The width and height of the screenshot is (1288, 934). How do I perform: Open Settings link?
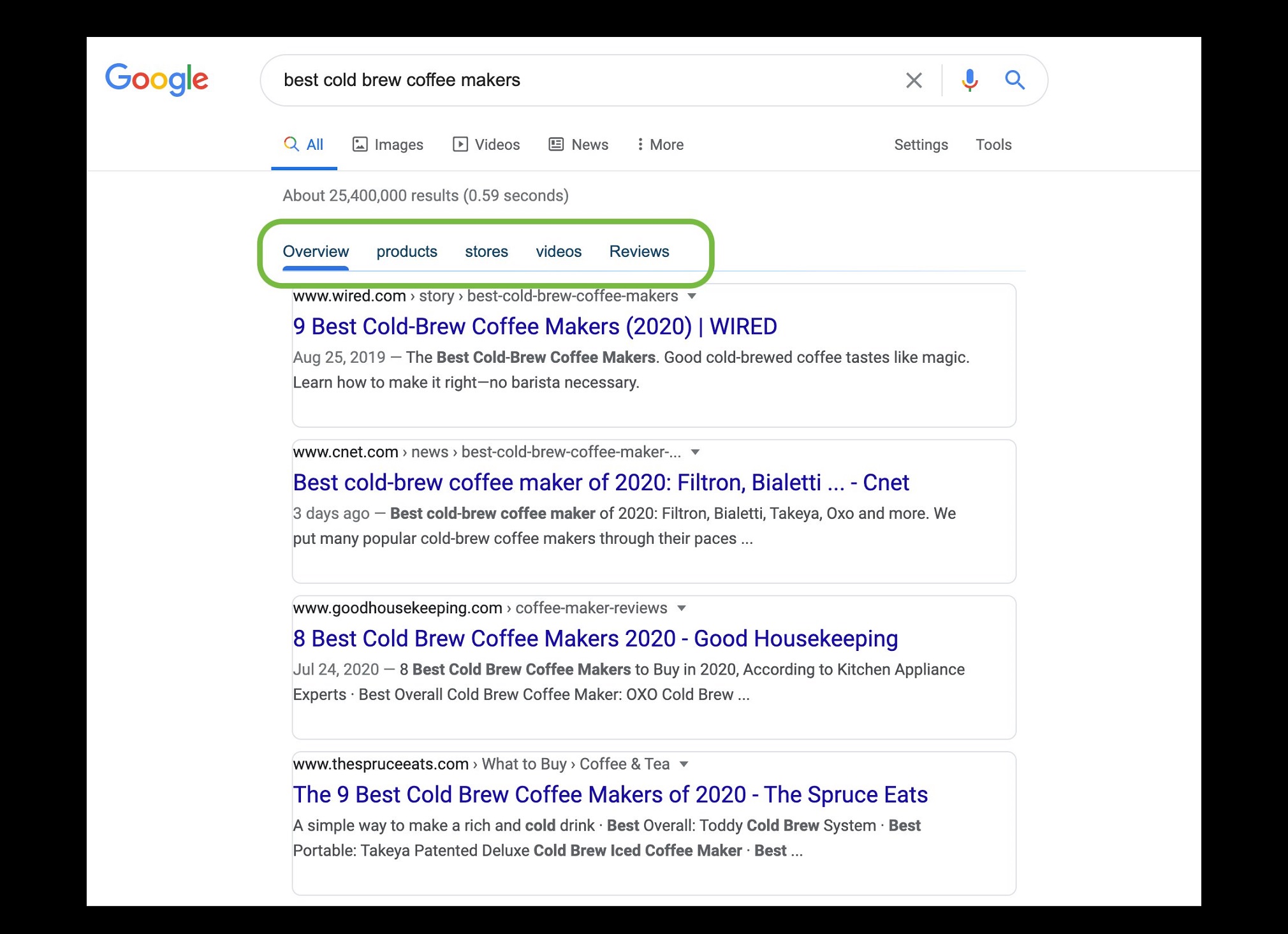(921, 145)
